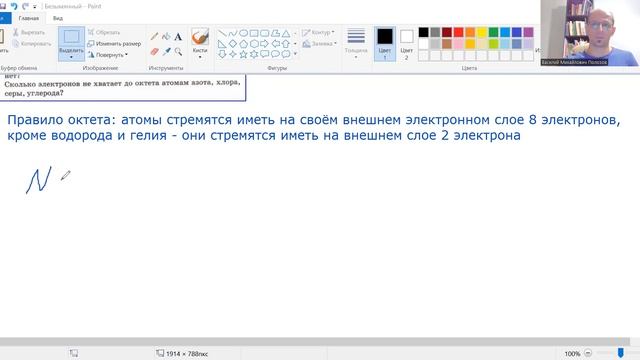Pick the right triangle shape

(222, 44)
